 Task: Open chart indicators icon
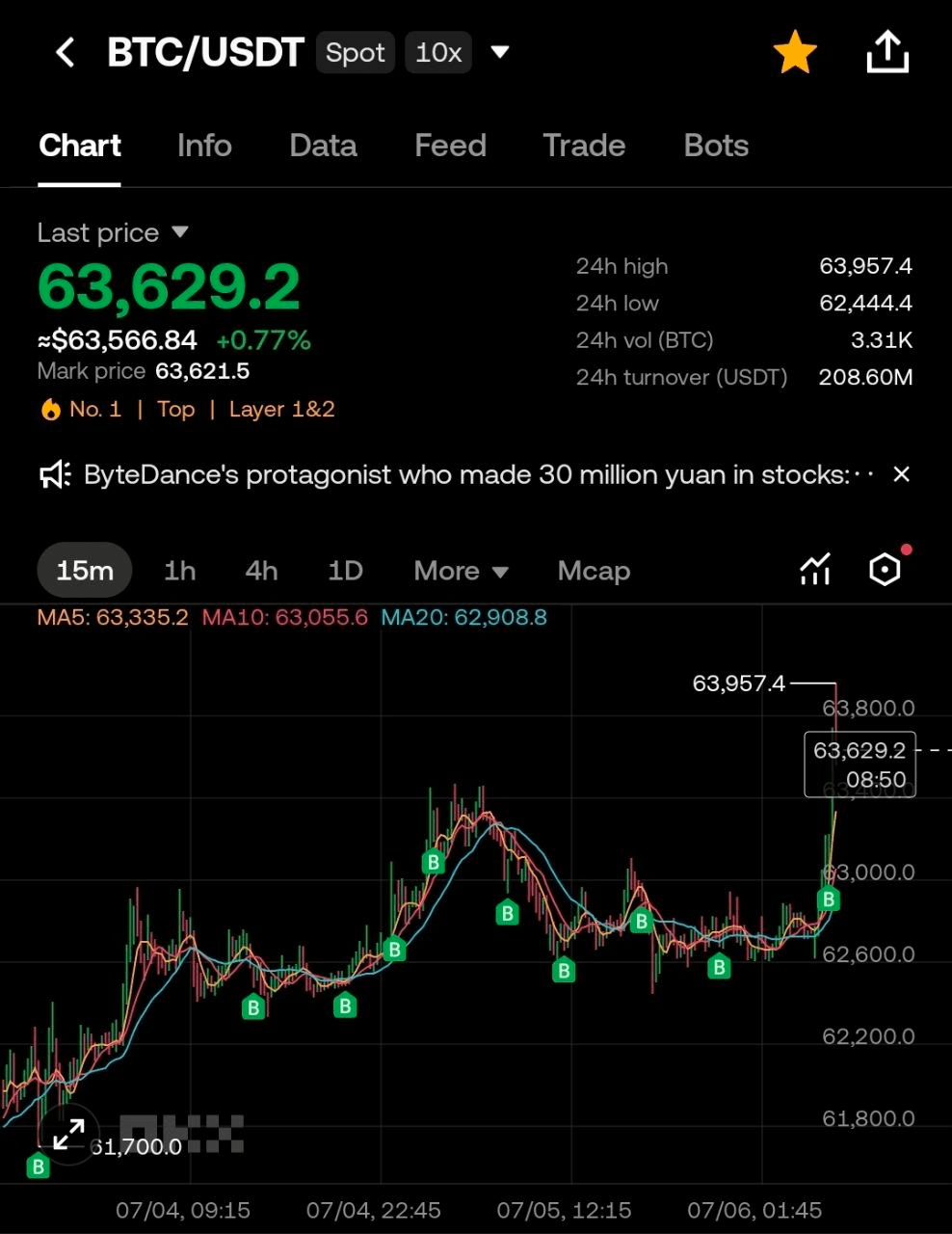click(x=815, y=570)
